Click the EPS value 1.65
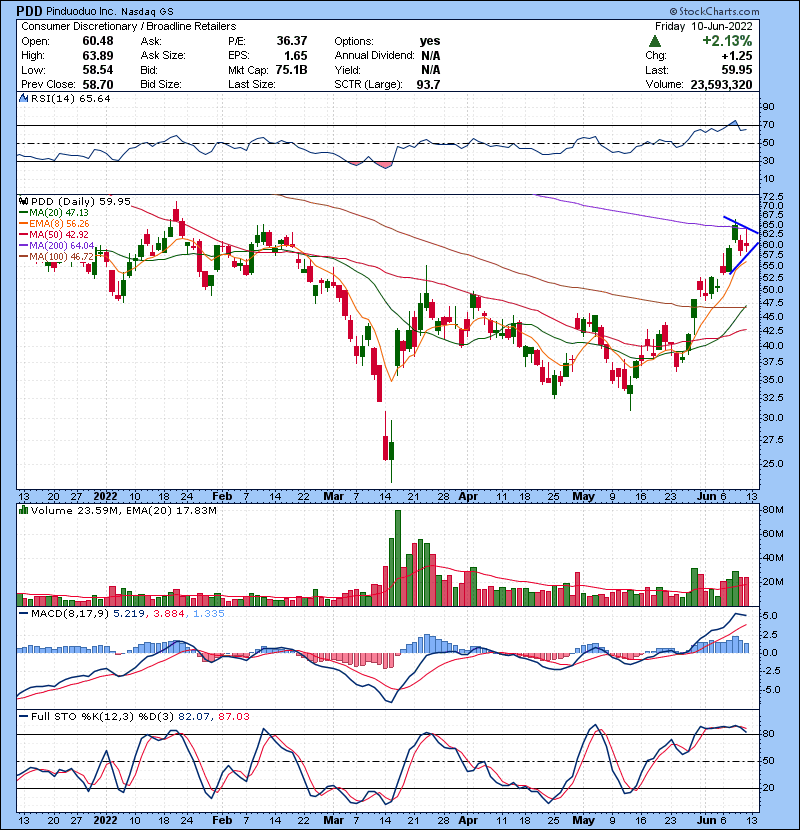The image size is (800, 830). tap(295, 56)
